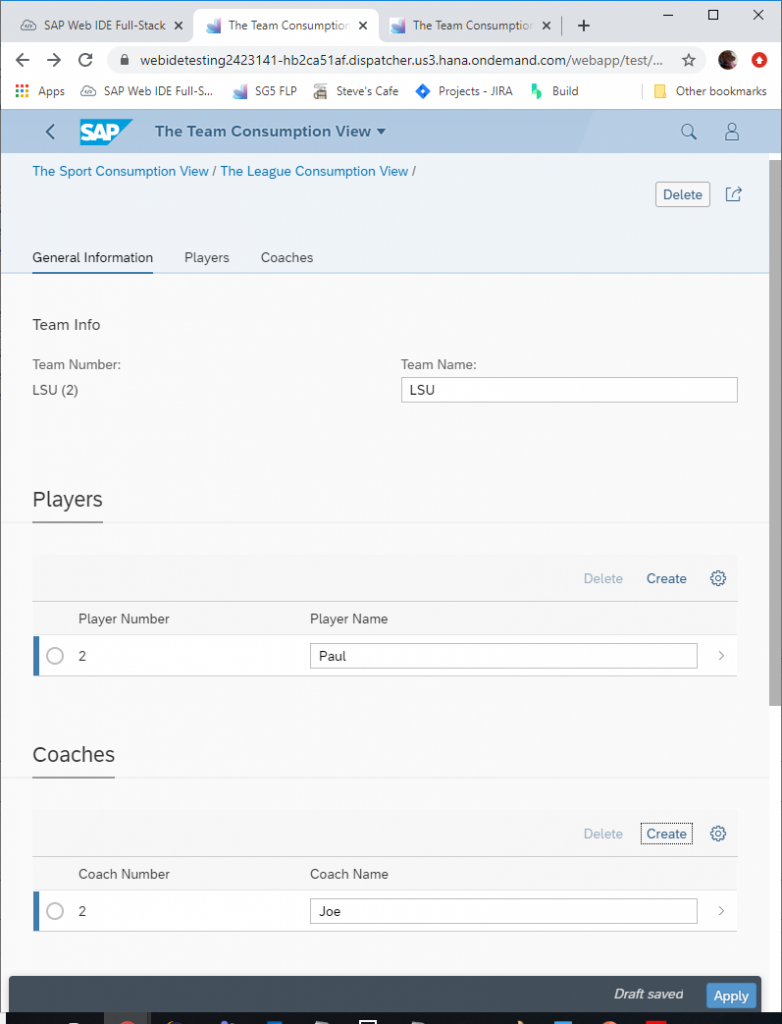This screenshot has height=1024, width=782.
Task: Open the user profile icon in the SAP header
Action: tap(732, 132)
